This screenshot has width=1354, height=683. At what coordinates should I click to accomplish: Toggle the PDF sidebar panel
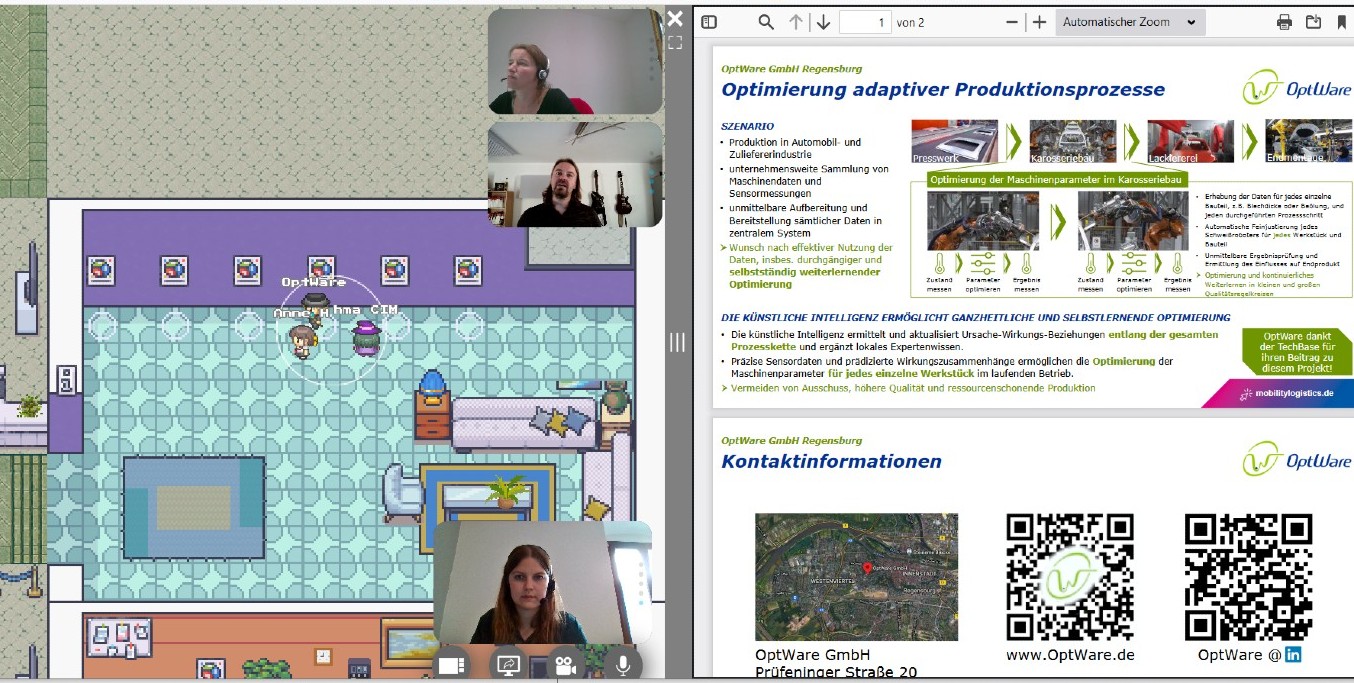709,22
